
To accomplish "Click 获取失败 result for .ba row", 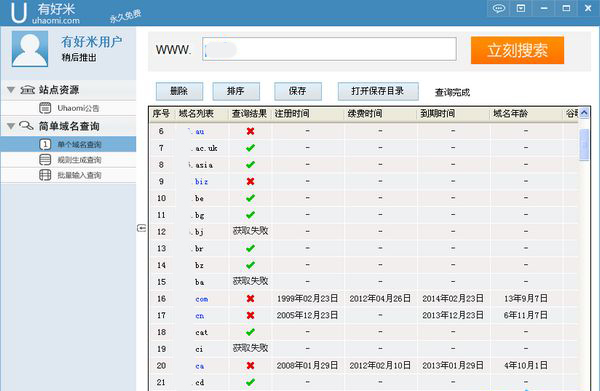I will point(250,281).
